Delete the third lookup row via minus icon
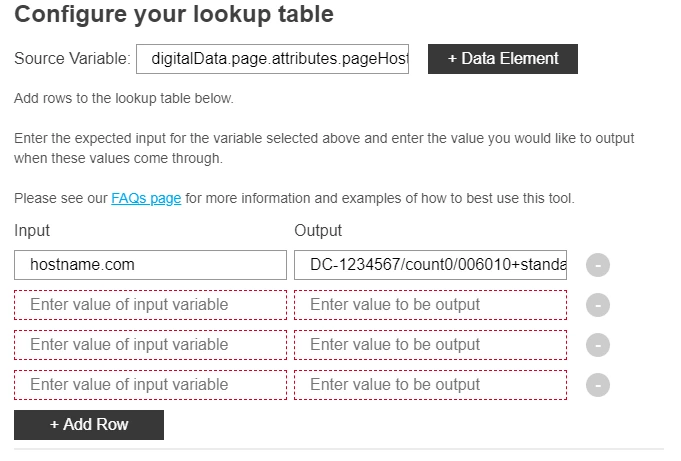 [598, 345]
